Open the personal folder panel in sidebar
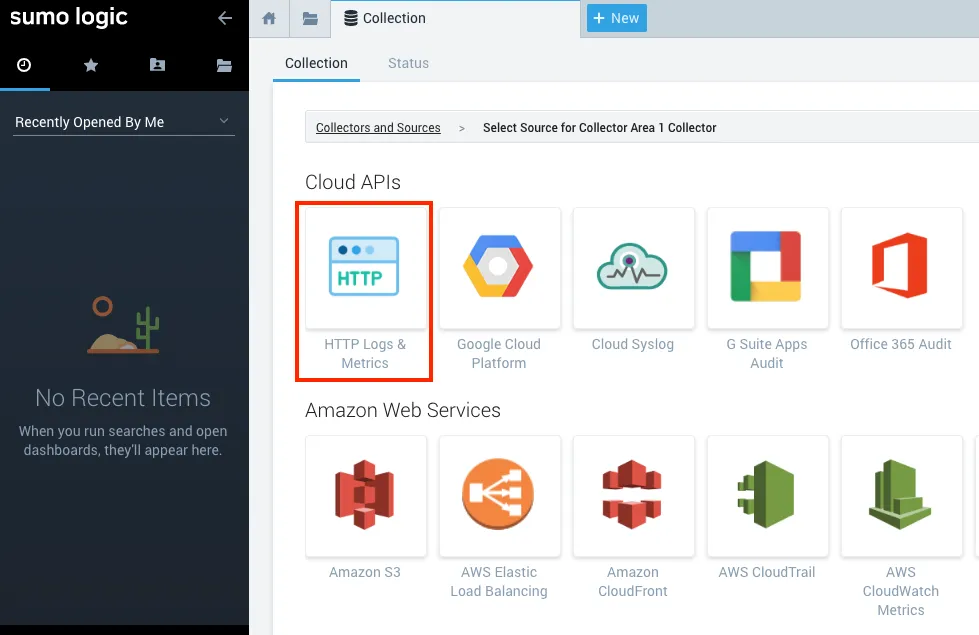This screenshot has height=635, width=979. pos(156,65)
